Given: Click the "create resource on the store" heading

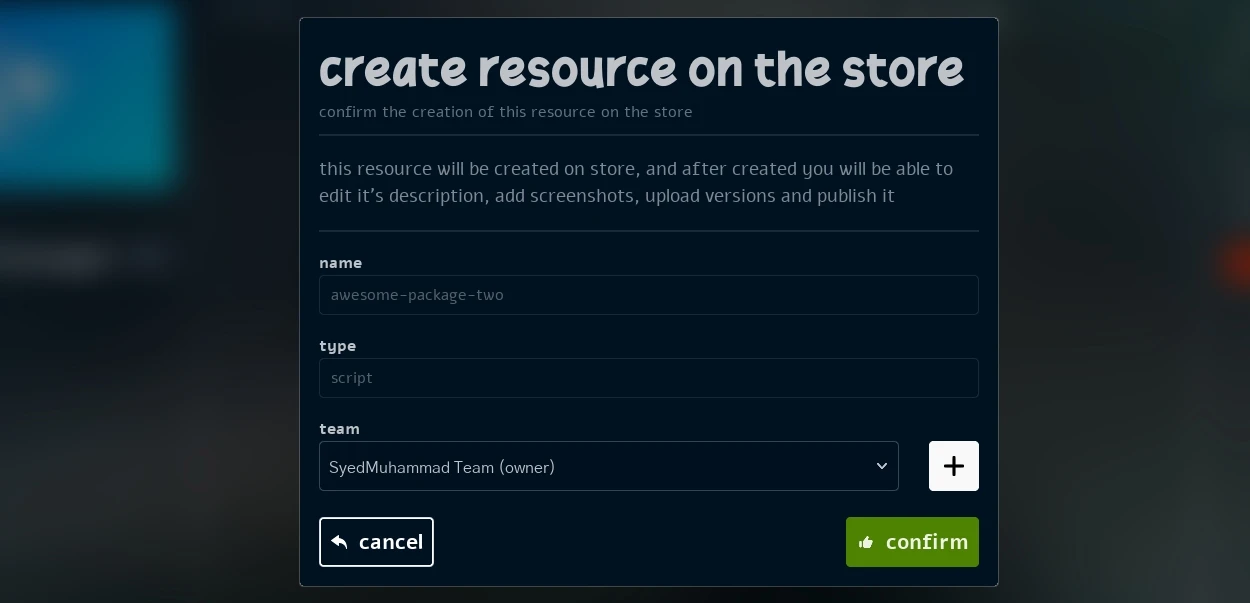Looking at the screenshot, I should (640, 69).
